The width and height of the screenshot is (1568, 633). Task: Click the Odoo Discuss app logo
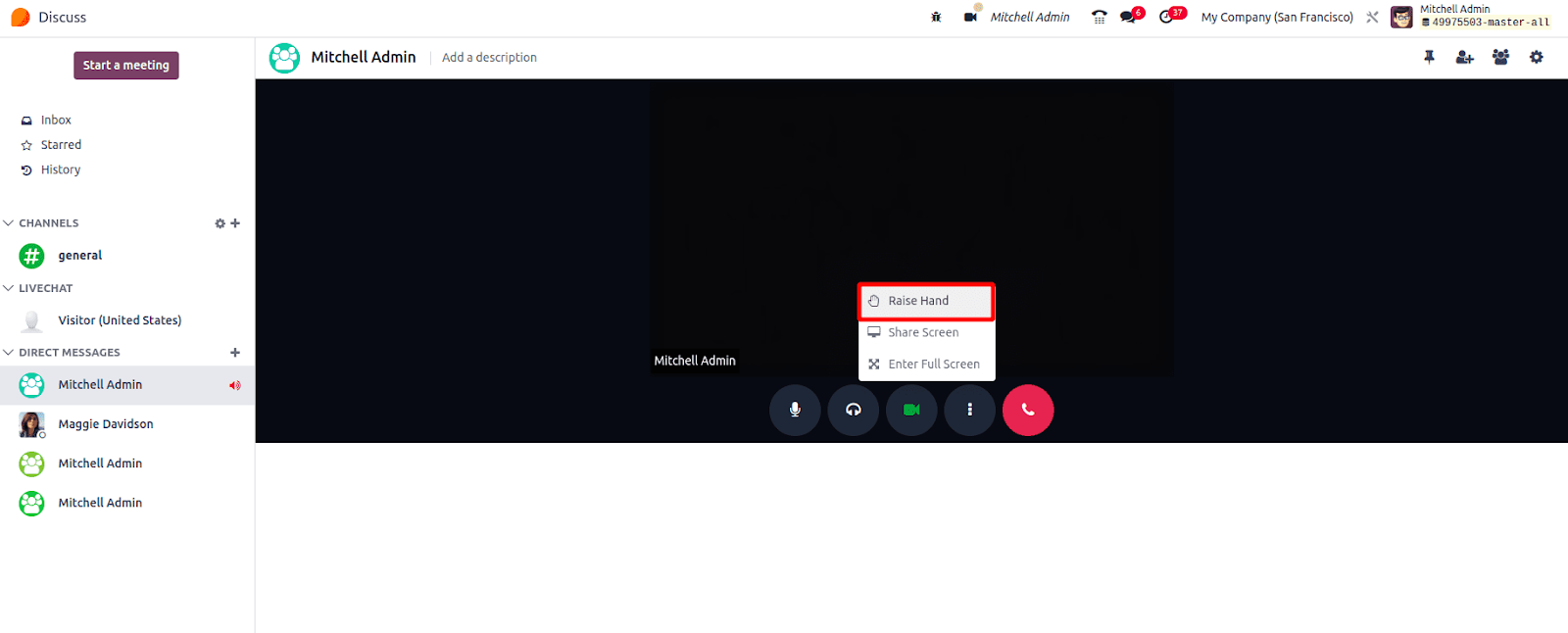(20, 17)
